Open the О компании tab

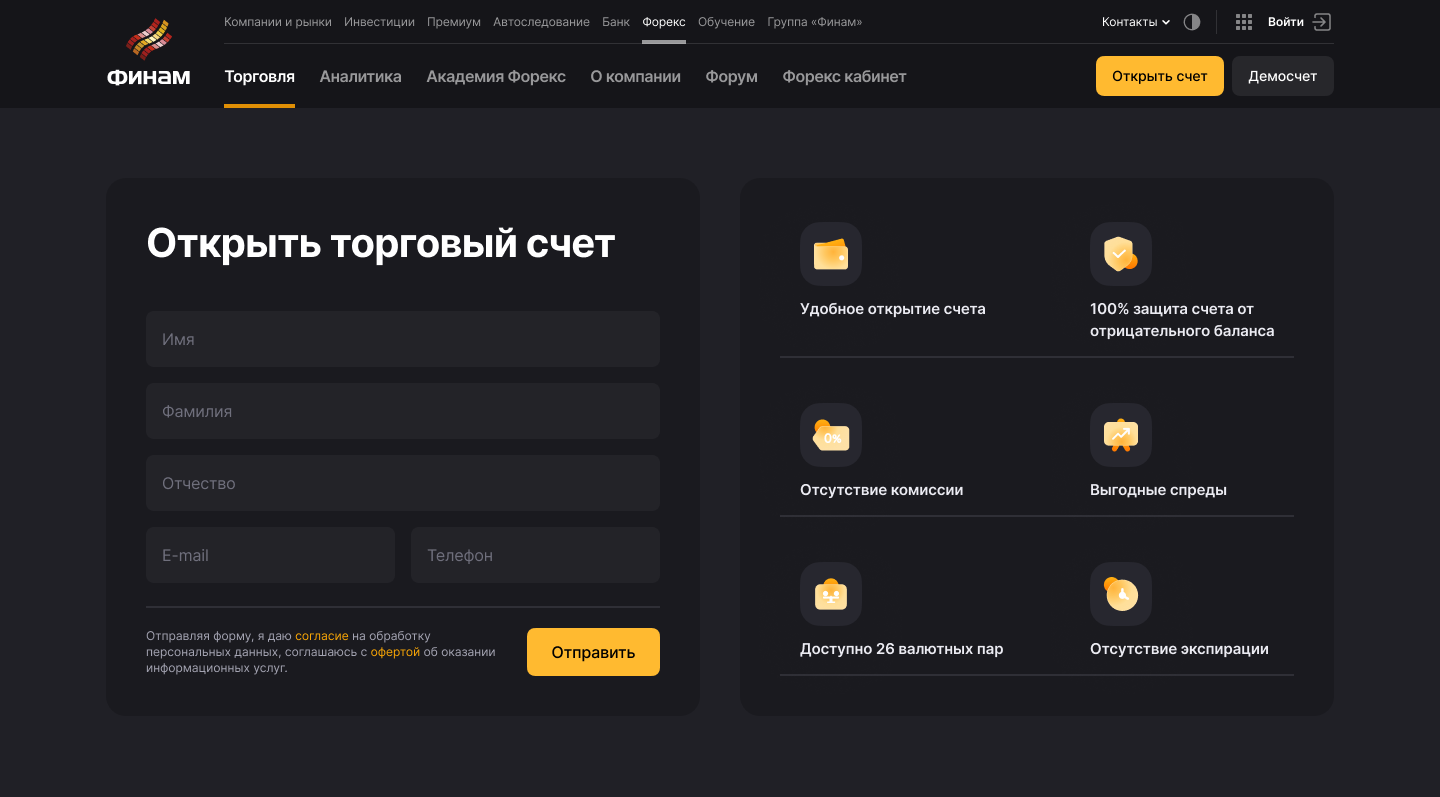[x=635, y=76]
